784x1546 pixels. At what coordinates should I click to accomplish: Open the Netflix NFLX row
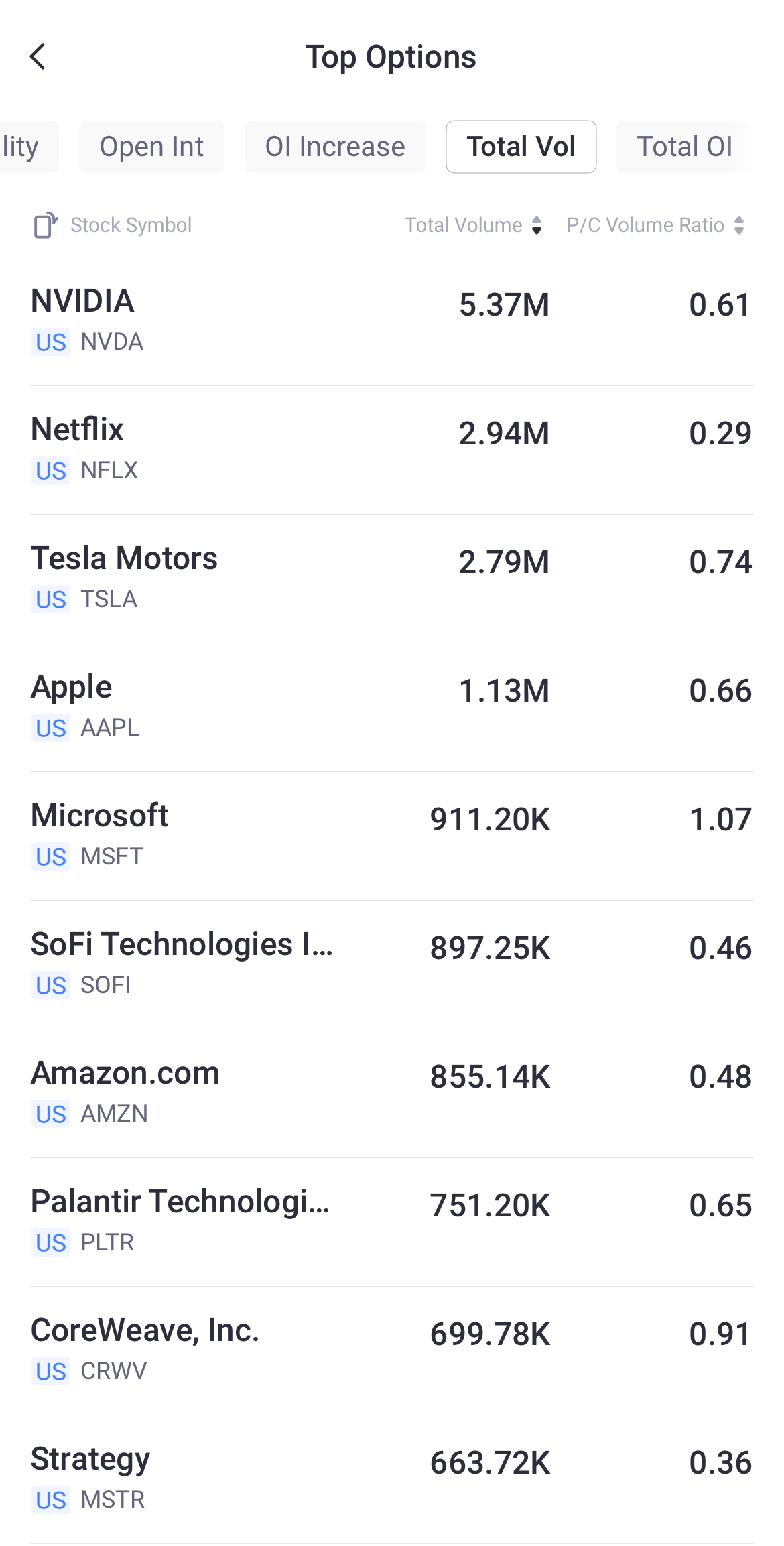click(392, 450)
